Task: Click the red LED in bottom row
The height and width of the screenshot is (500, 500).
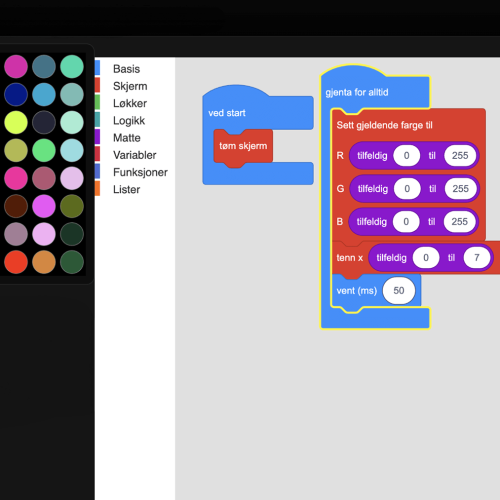Action: pyautogui.click(x=16, y=262)
